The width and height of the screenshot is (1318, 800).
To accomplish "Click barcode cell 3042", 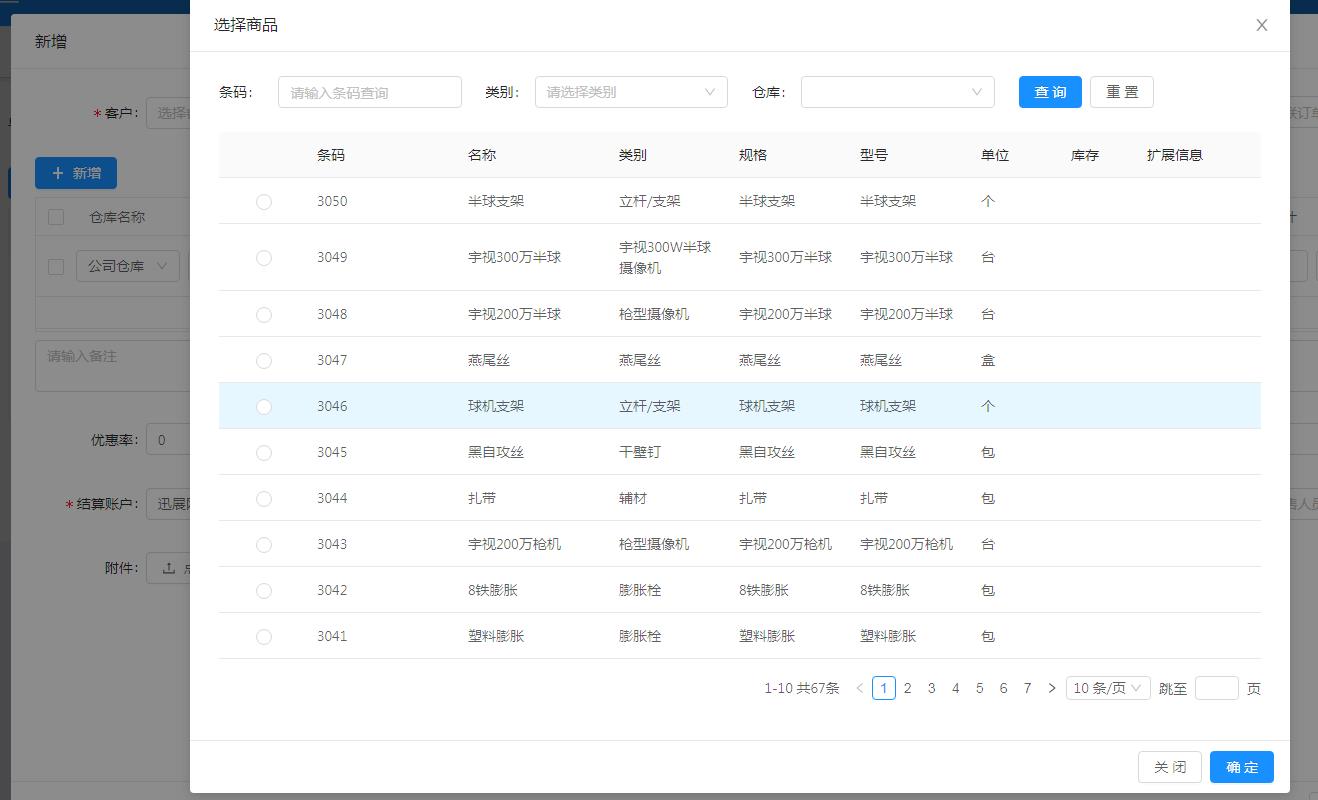I will tap(332, 590).
